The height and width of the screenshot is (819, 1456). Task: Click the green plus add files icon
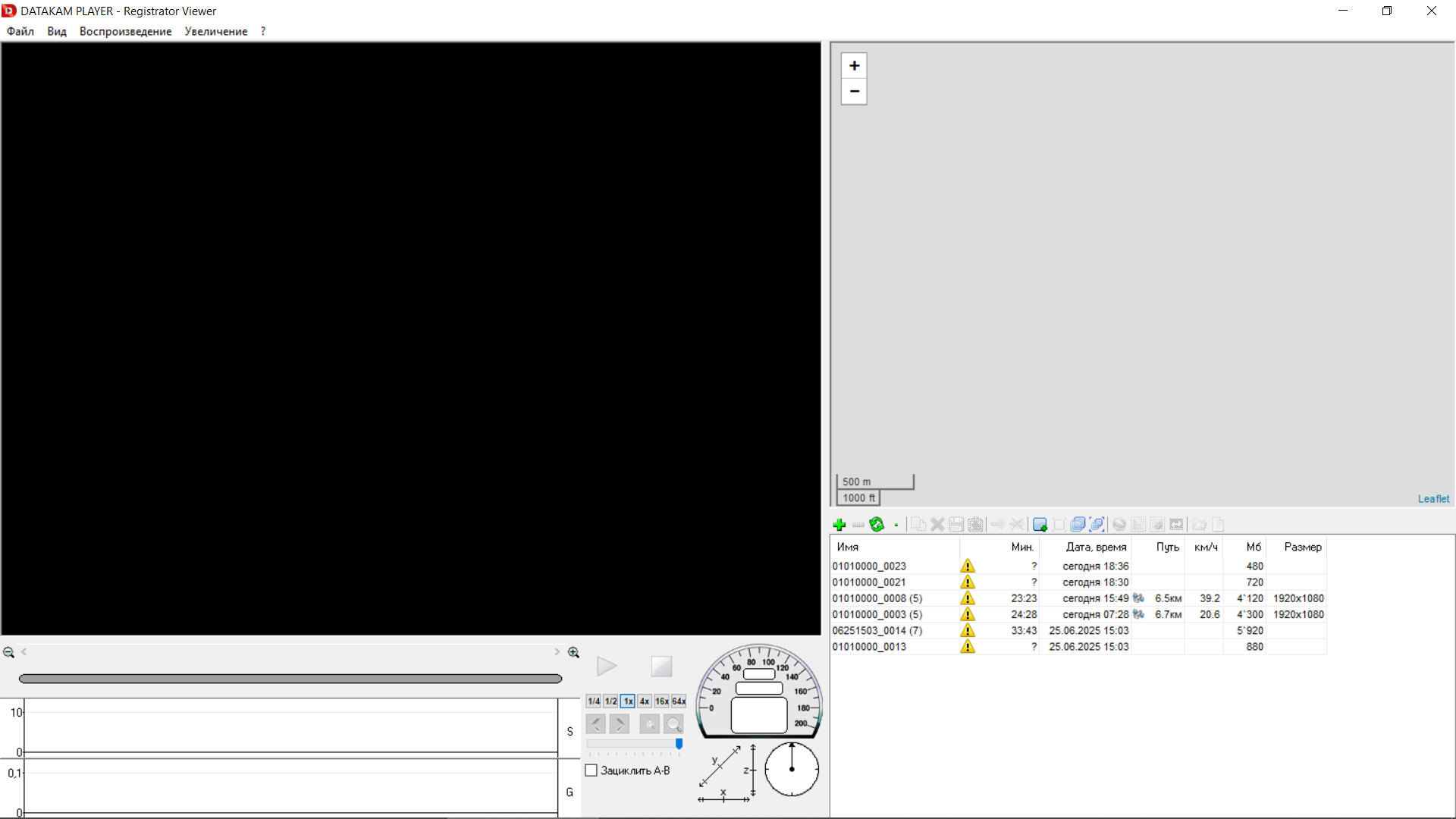839,525
